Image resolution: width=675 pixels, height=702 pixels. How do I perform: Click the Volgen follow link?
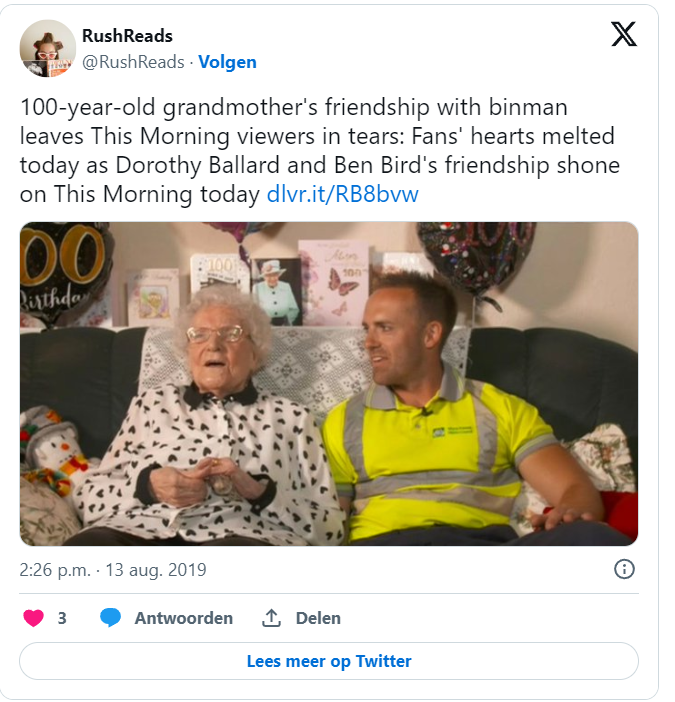coord(227,62)
